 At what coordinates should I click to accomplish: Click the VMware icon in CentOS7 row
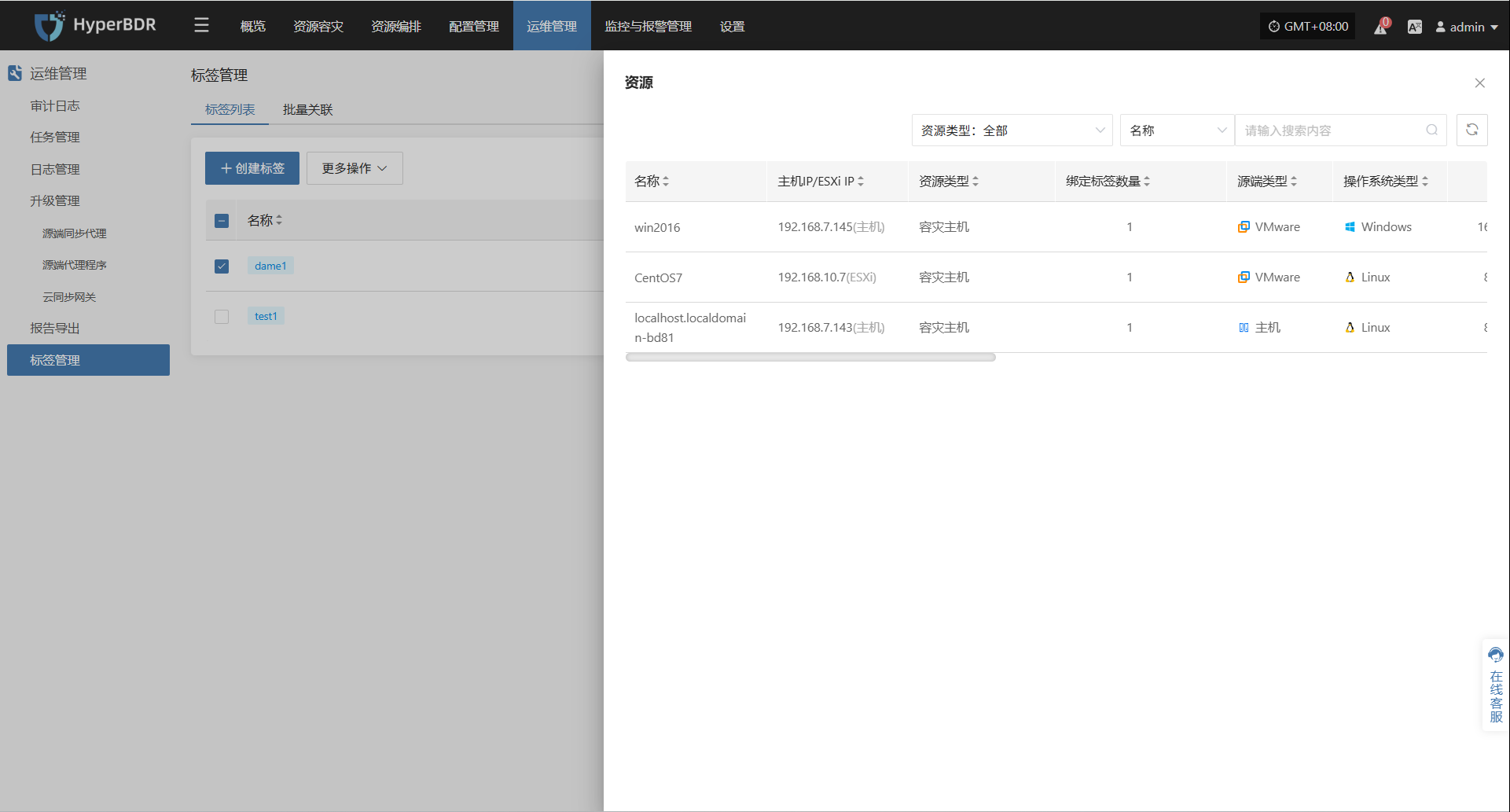pos(1244,277)
